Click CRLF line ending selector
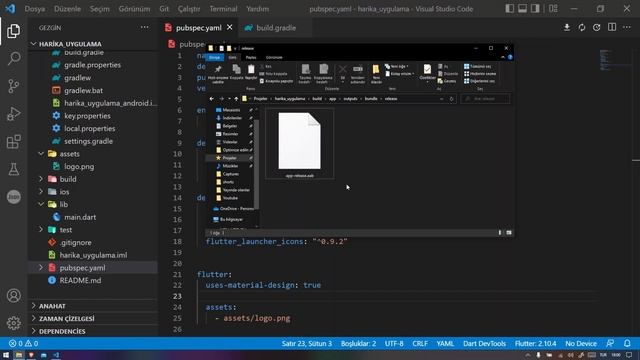The width and height of the screenshot is (640, 360). (x=420, y=344)
